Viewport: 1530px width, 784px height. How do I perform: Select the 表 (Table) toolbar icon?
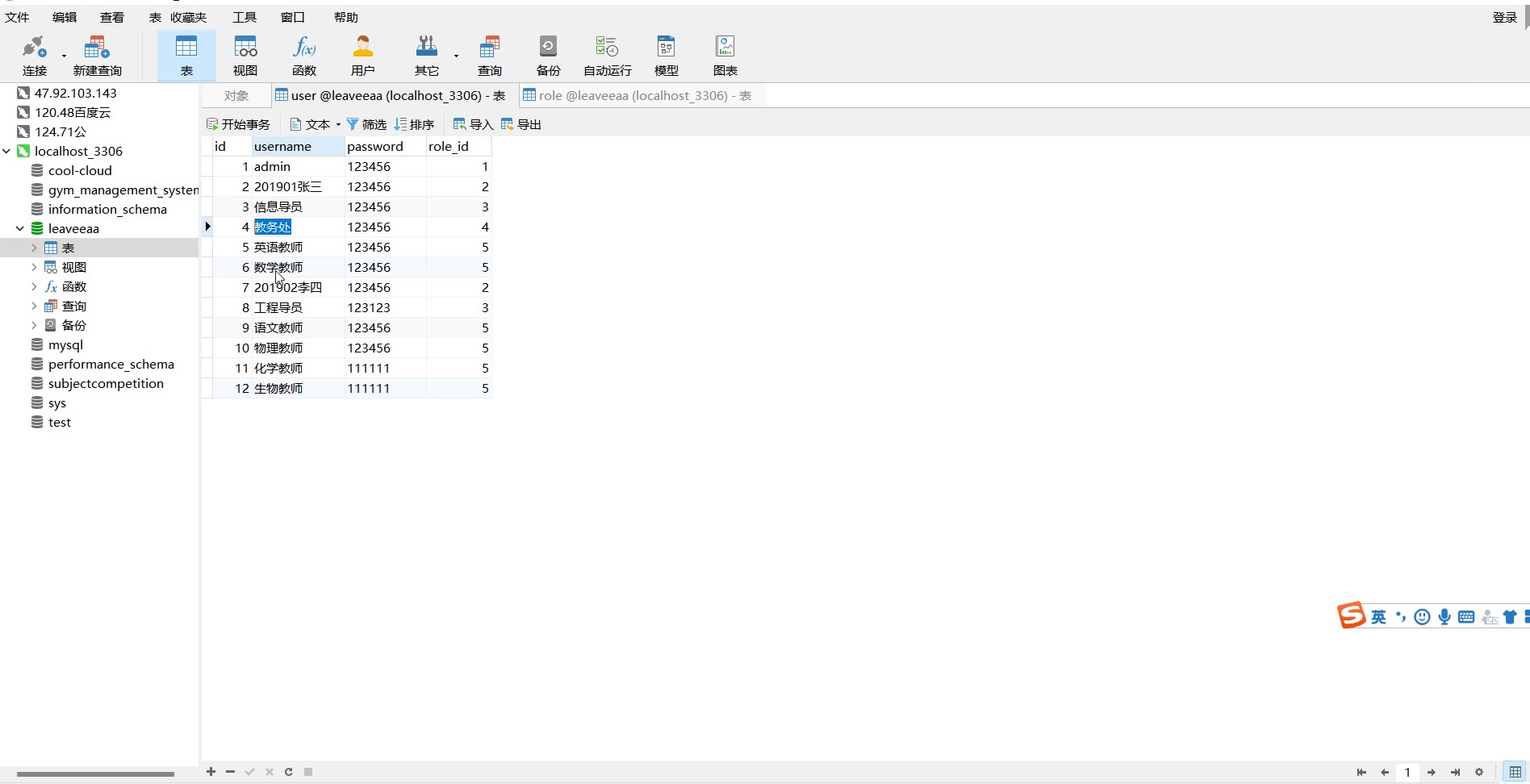[x=186, y=56]
